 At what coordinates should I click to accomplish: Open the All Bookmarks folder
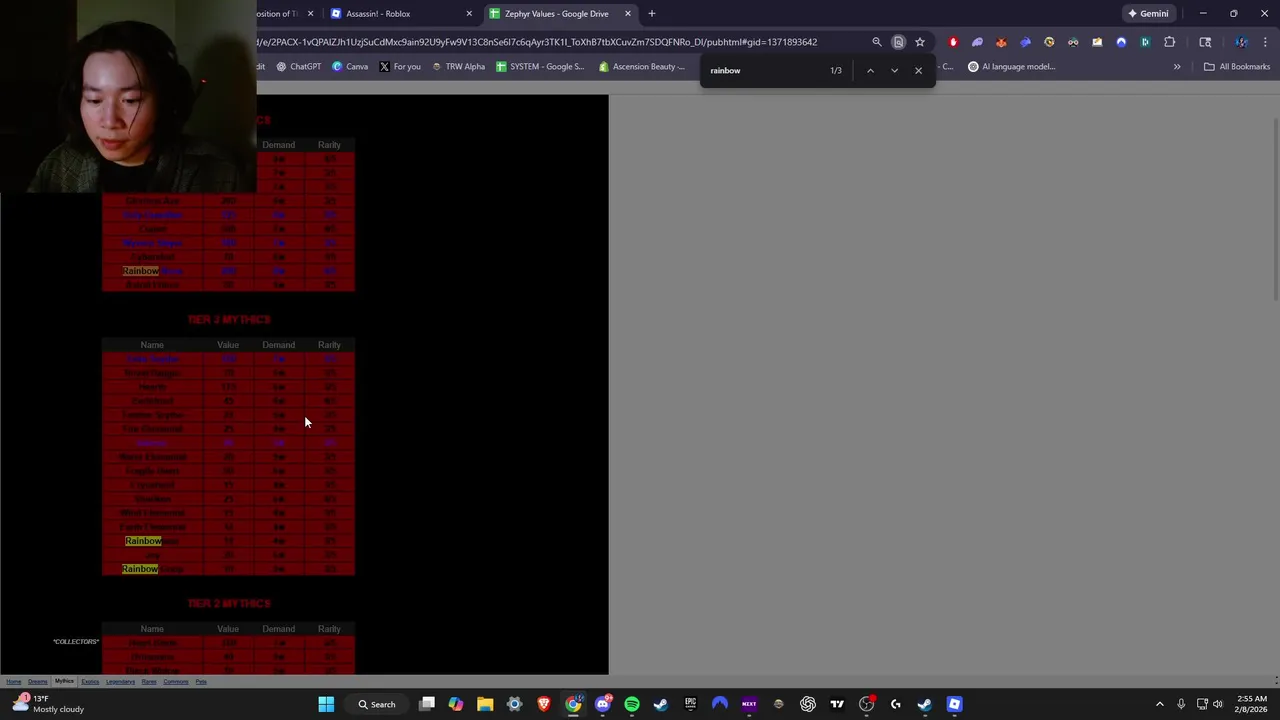tap(1237, 67)
